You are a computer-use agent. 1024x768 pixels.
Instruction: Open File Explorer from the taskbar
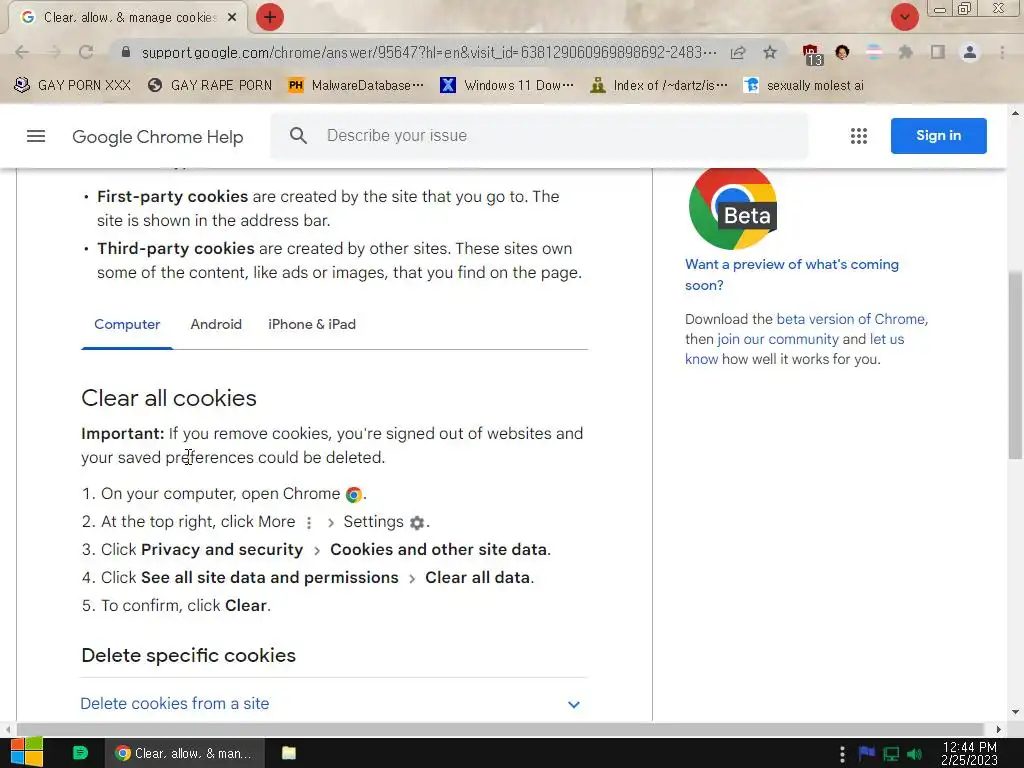point(289,753)
